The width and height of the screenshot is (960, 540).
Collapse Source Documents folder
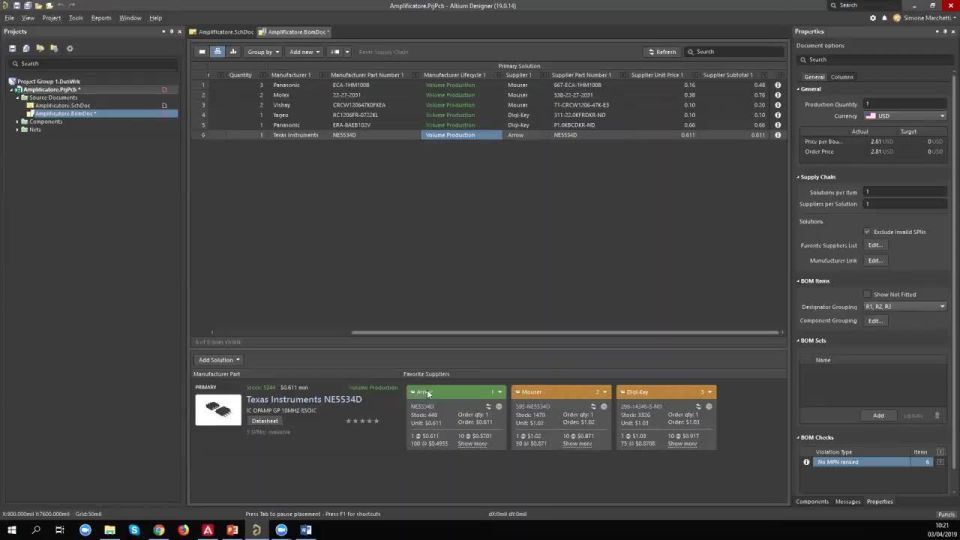click(x=17, y=98)
